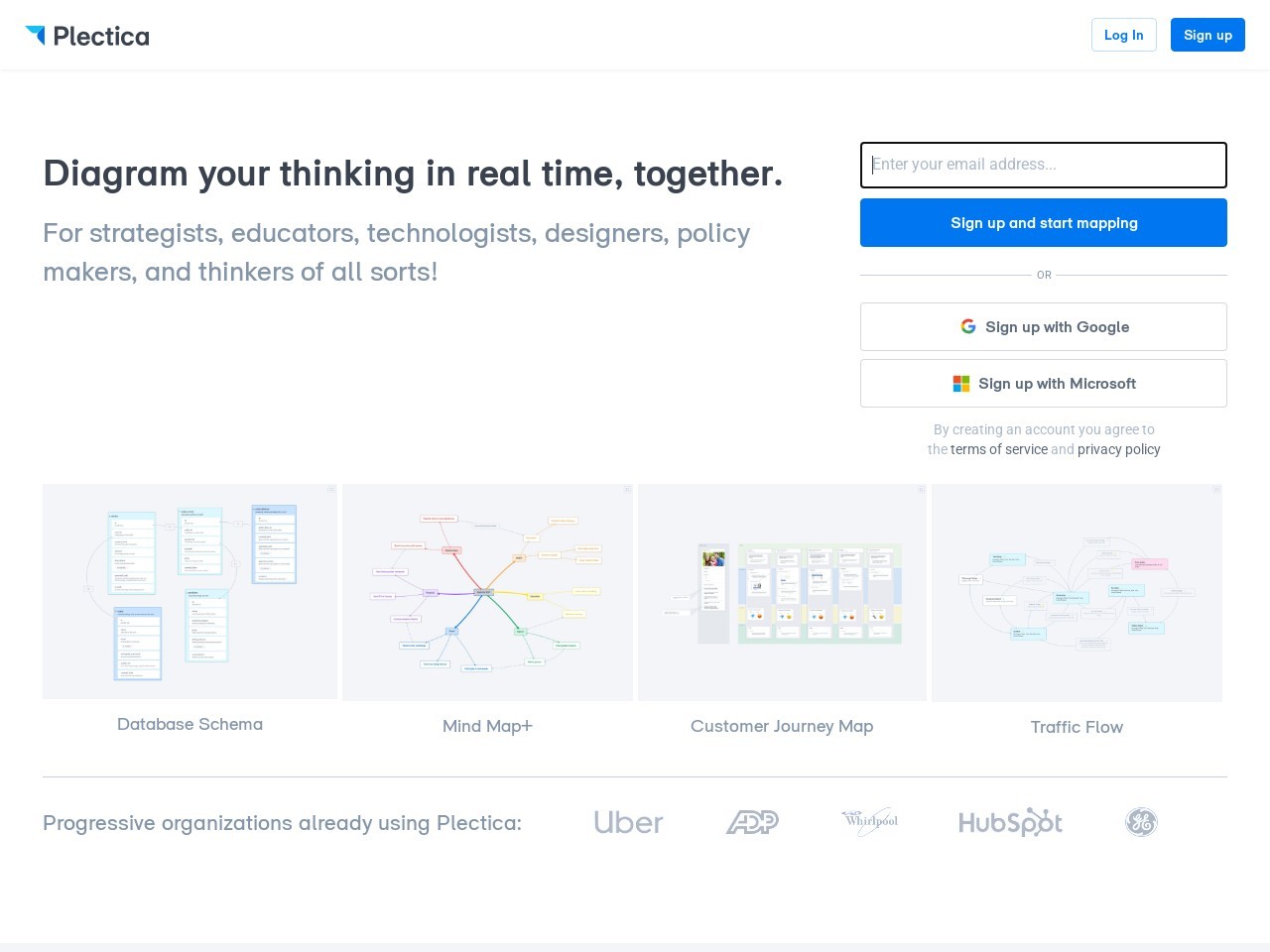Click the Plectica logo icon
Screen dimensions: 1270x952
(x=36, y=35)
